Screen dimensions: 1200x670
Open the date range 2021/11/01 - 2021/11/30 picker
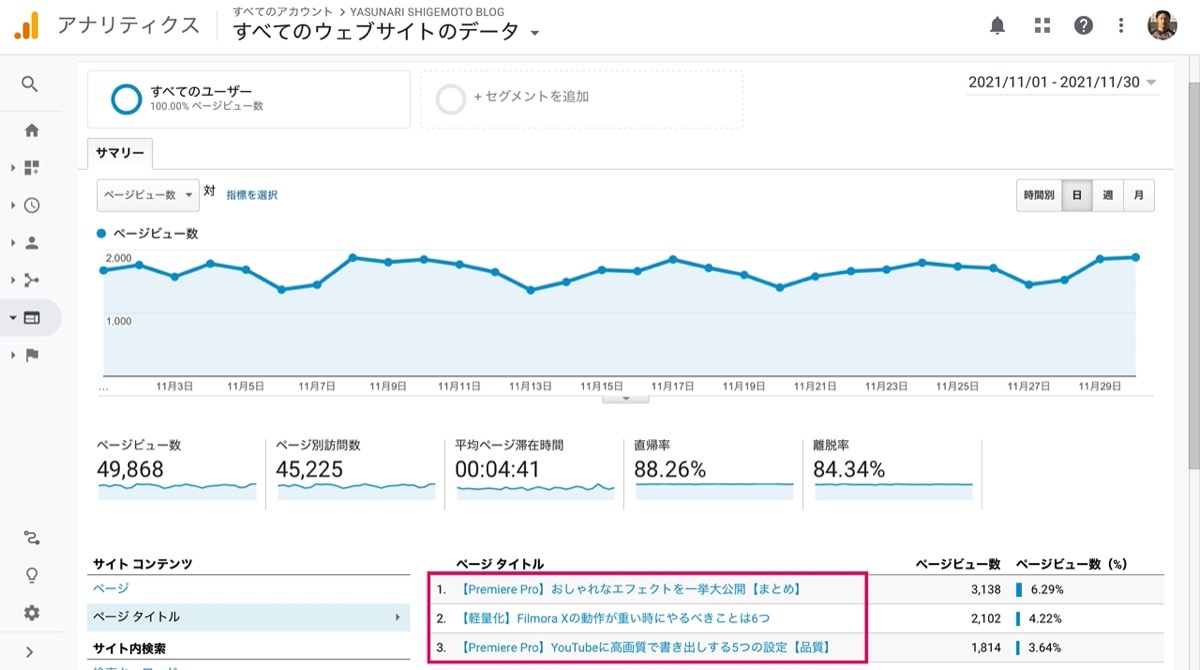(1062, 82)
